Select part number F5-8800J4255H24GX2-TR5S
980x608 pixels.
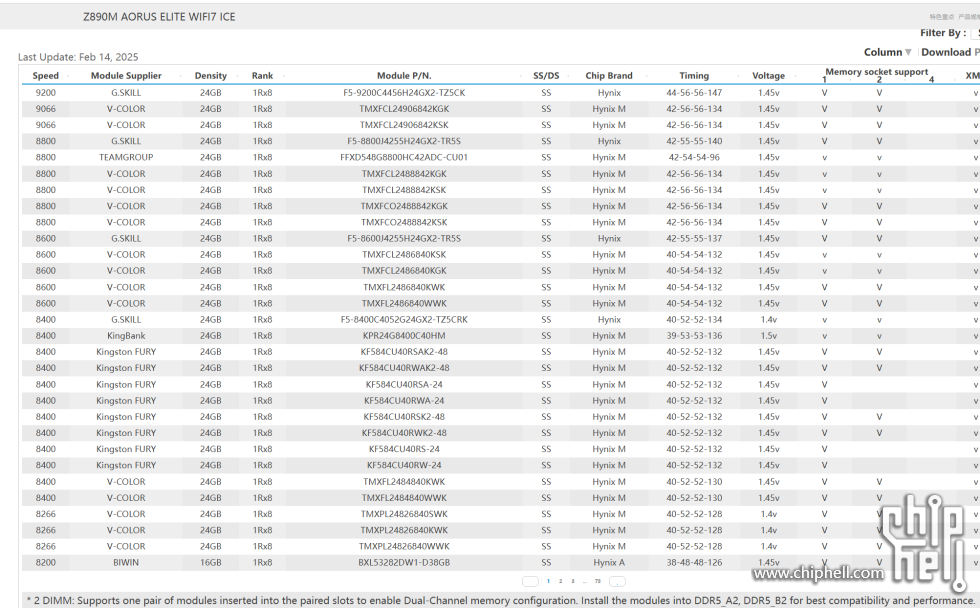click(x=404, y=141)
